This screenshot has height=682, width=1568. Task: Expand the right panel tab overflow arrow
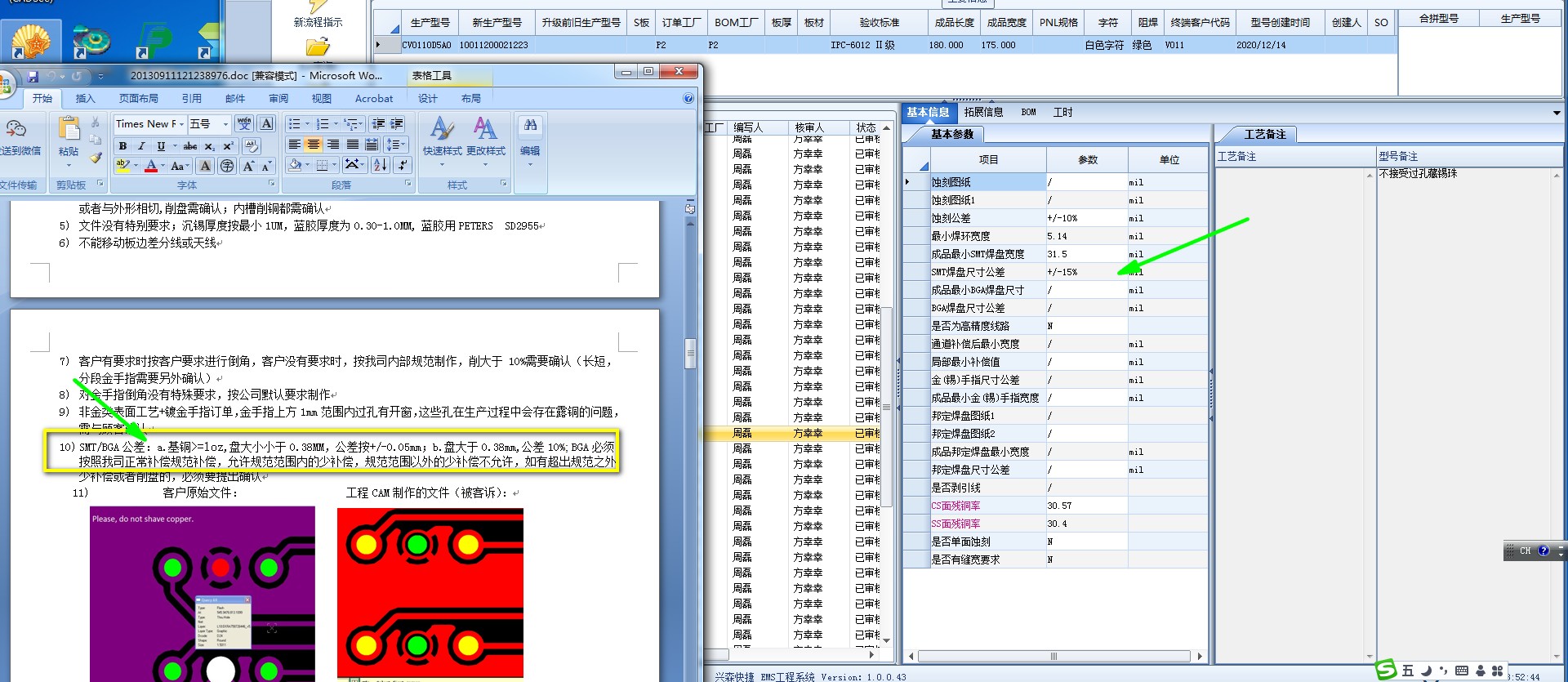[x=1557, y=113]
